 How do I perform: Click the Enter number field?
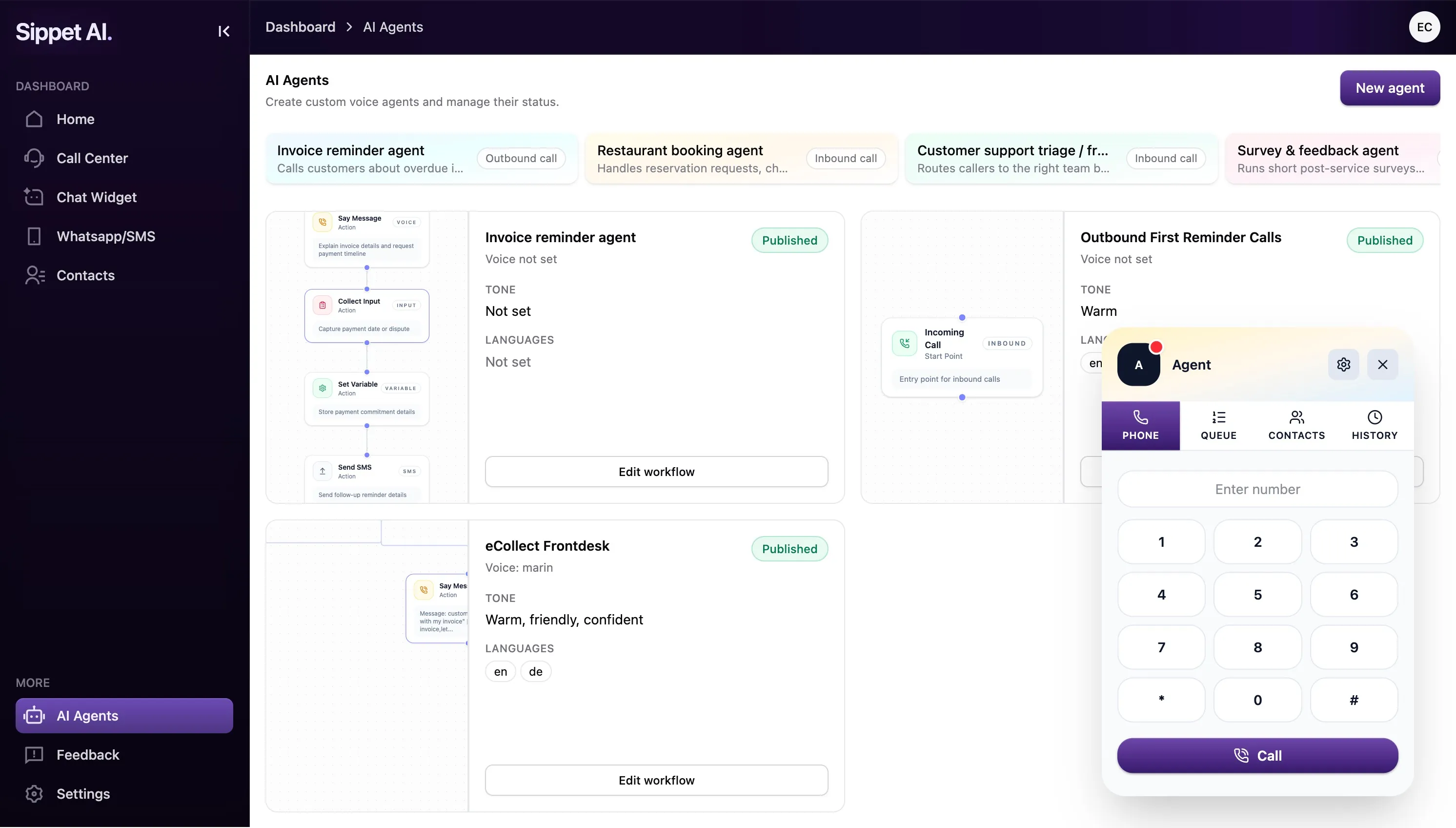(1257, 489)
